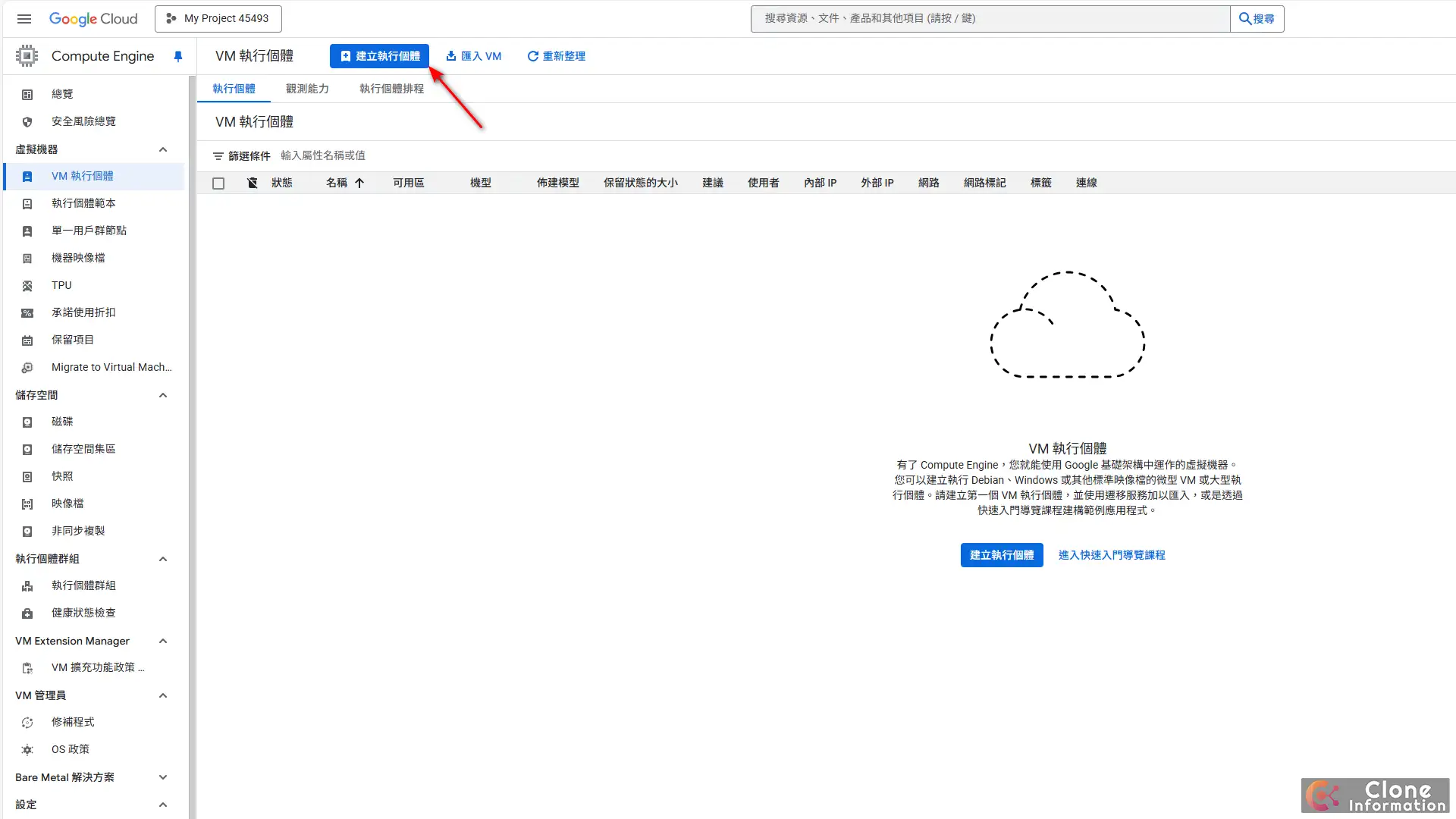Image resolution: width=1456 pixels, height=819 pixels.
Task: Click the 可用區 column header
Action: tap(409, 183)
